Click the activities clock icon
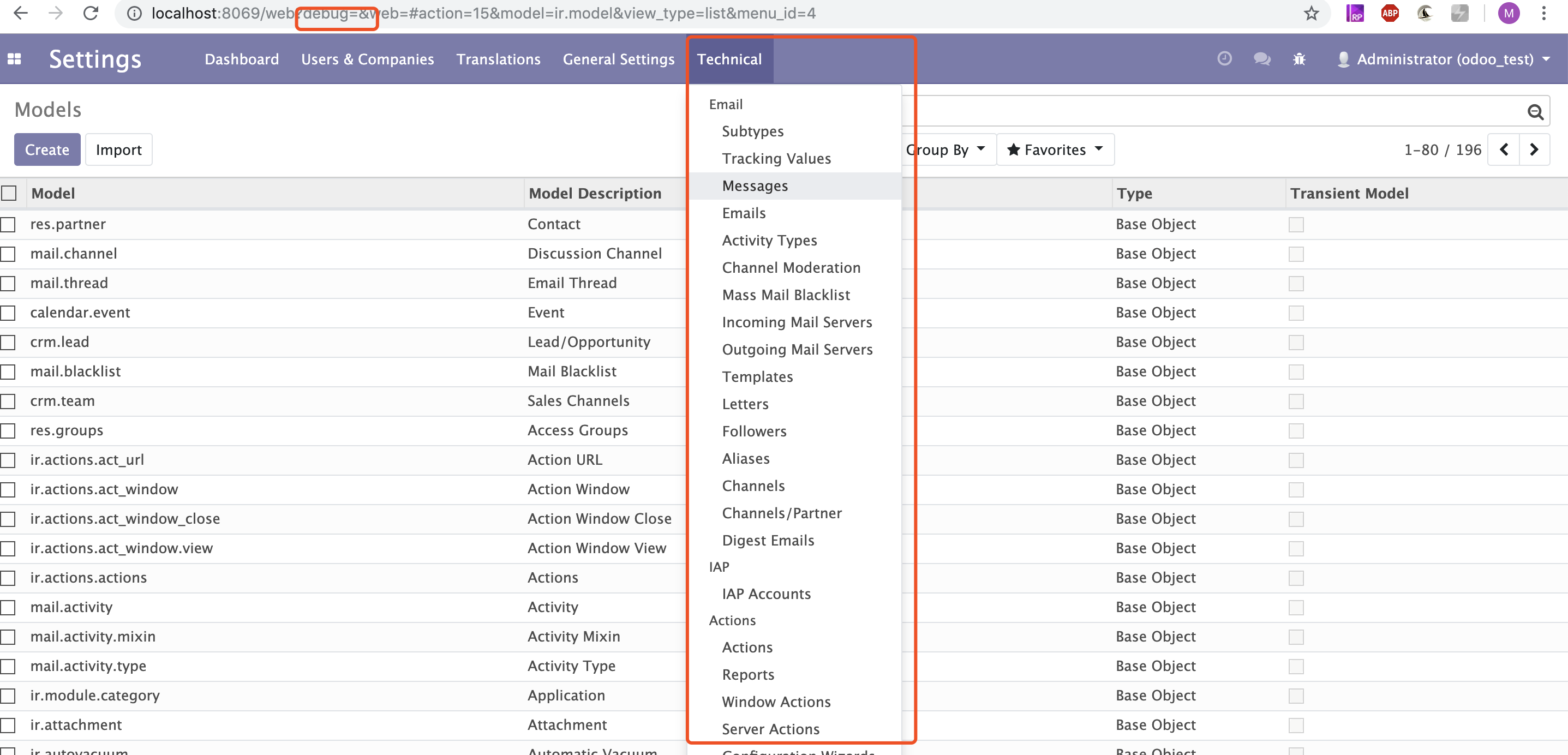Image resolution: width=1568 pixels, height=755 pixels. coord(1224,58)
